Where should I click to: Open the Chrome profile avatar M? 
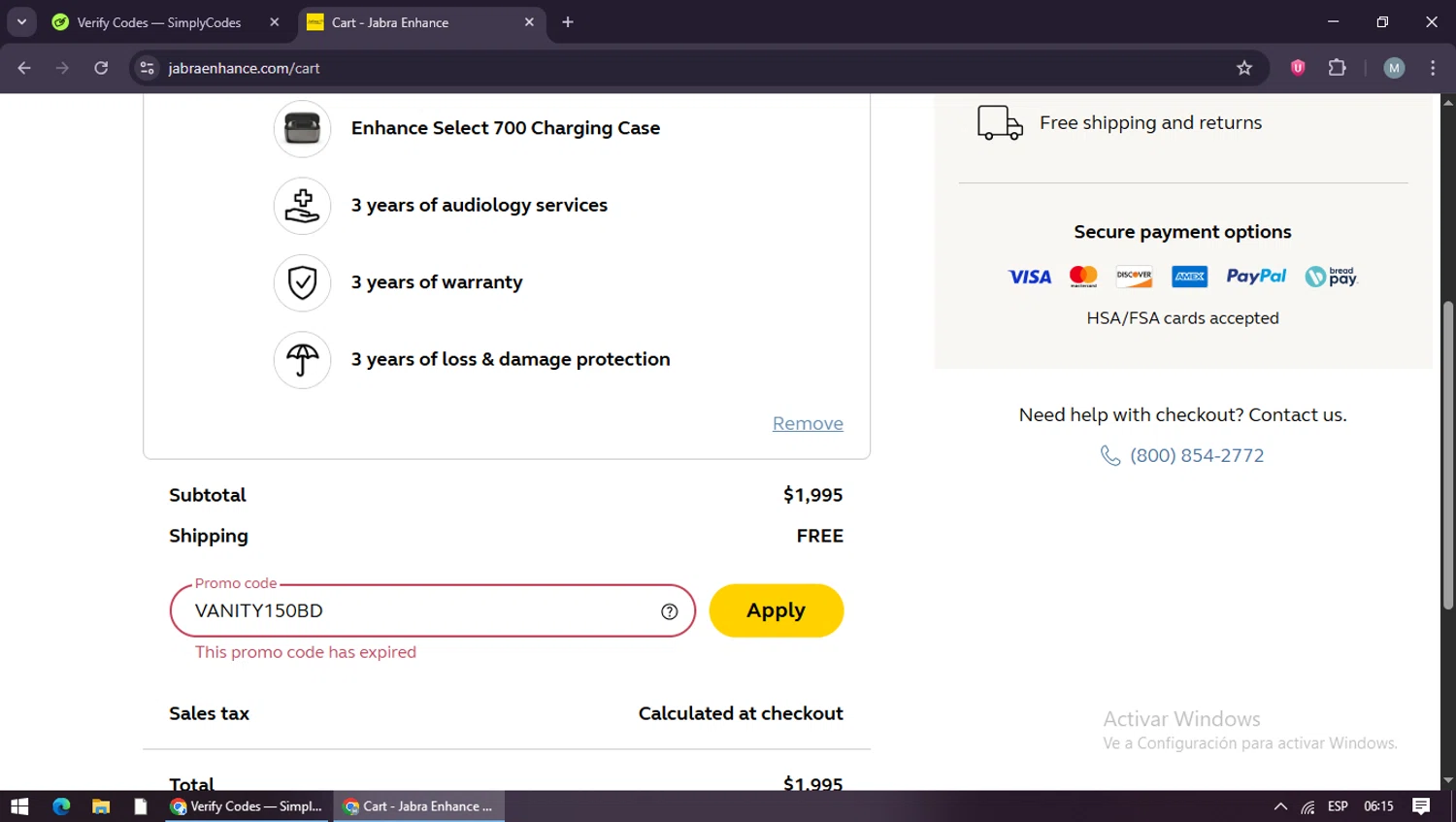point(1394,68)
